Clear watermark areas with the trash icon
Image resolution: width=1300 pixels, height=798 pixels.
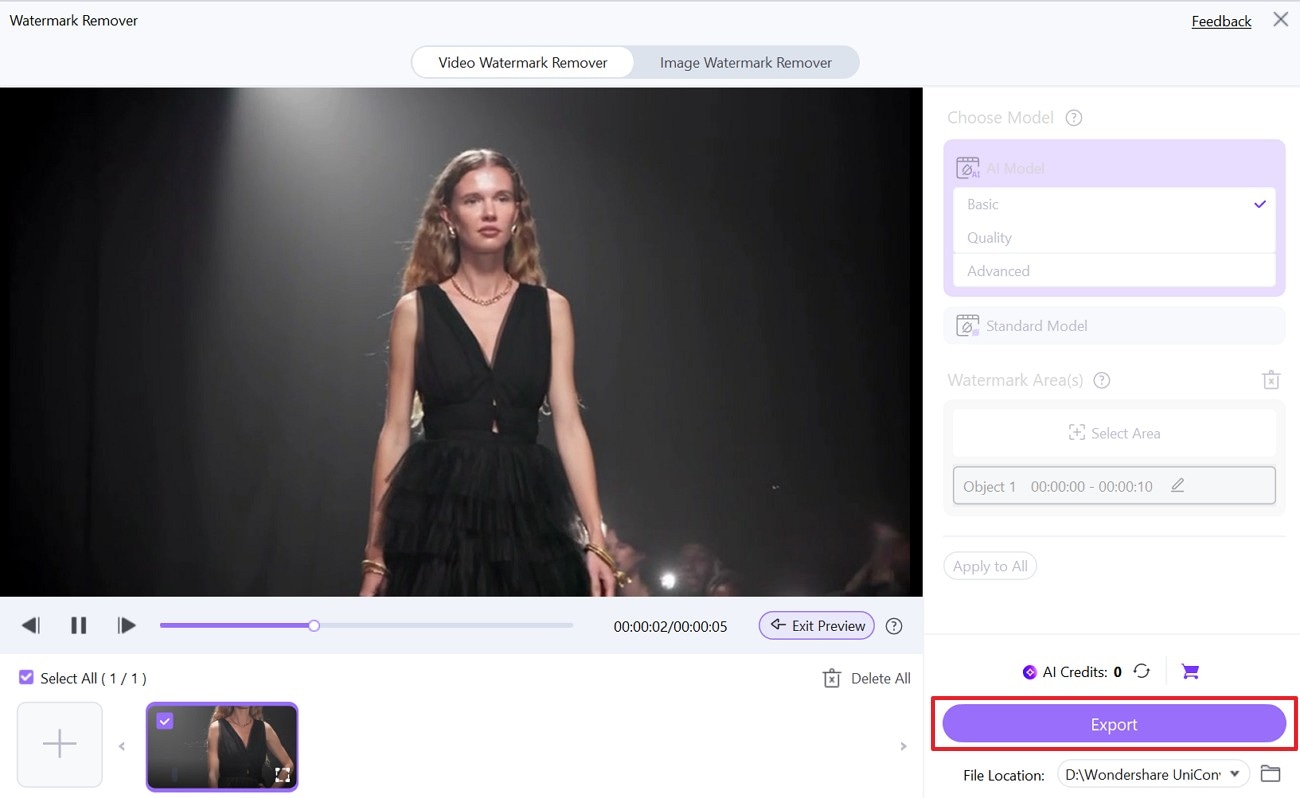(x=1271, y=380)
